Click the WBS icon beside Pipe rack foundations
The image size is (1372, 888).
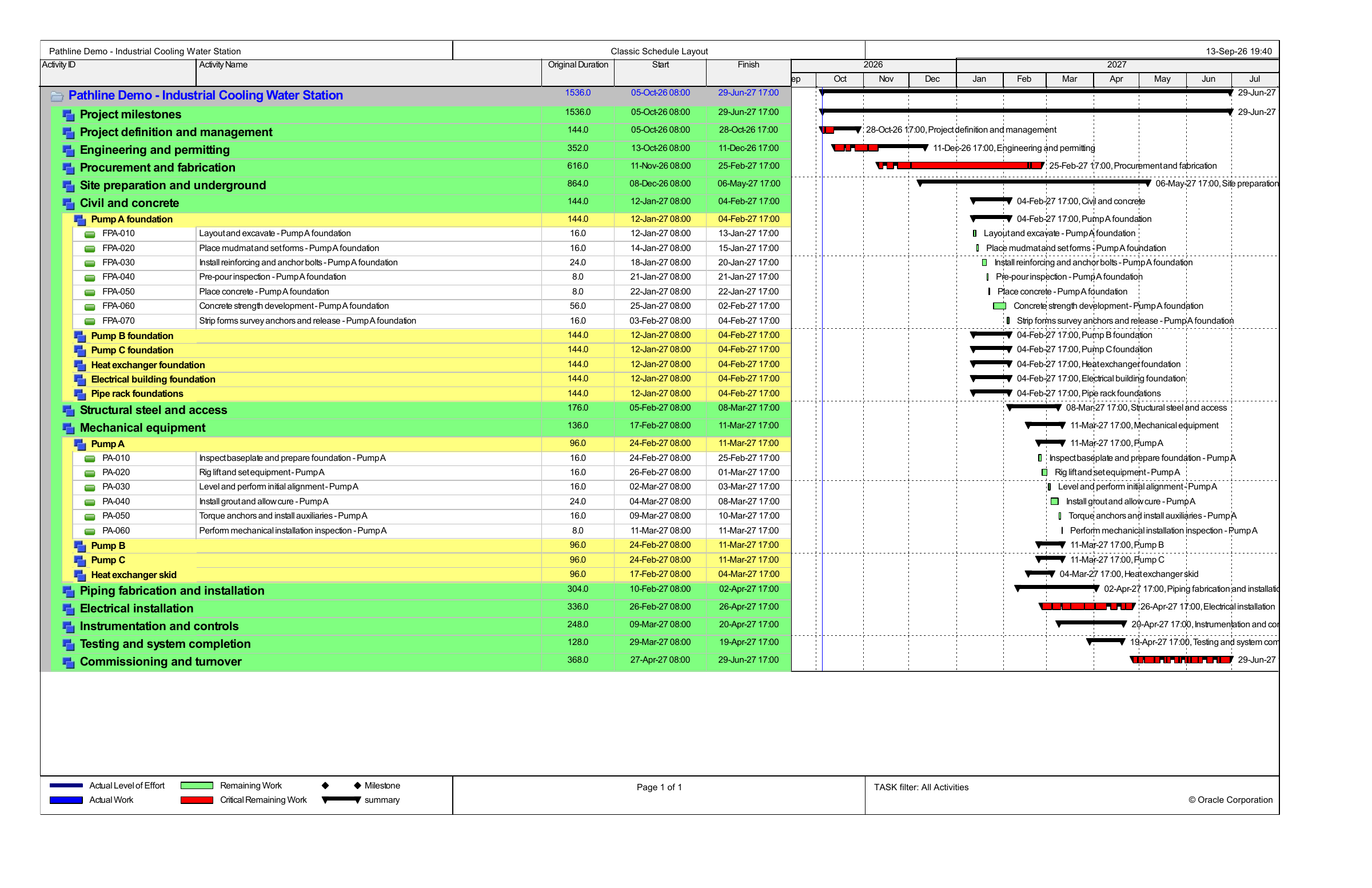coord(80,395)
